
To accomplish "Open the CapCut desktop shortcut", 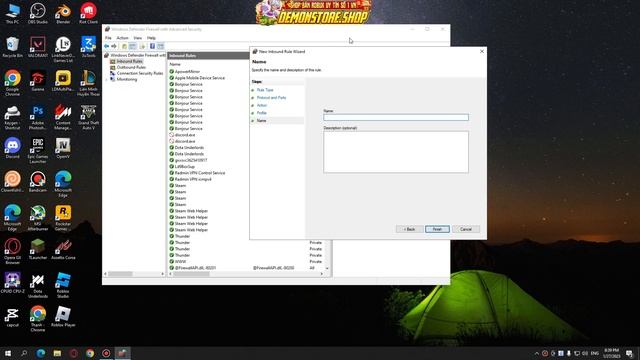I will click(13, 316).
